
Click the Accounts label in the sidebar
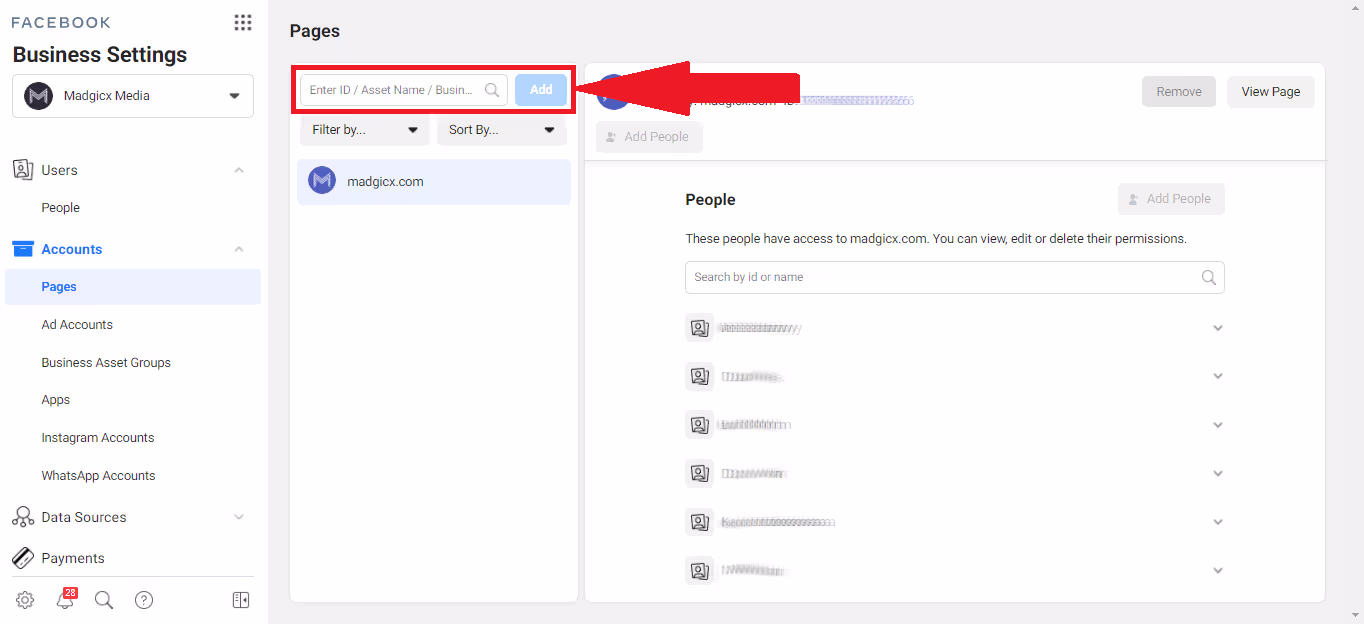pyautogui.click(x=72, y=249)
